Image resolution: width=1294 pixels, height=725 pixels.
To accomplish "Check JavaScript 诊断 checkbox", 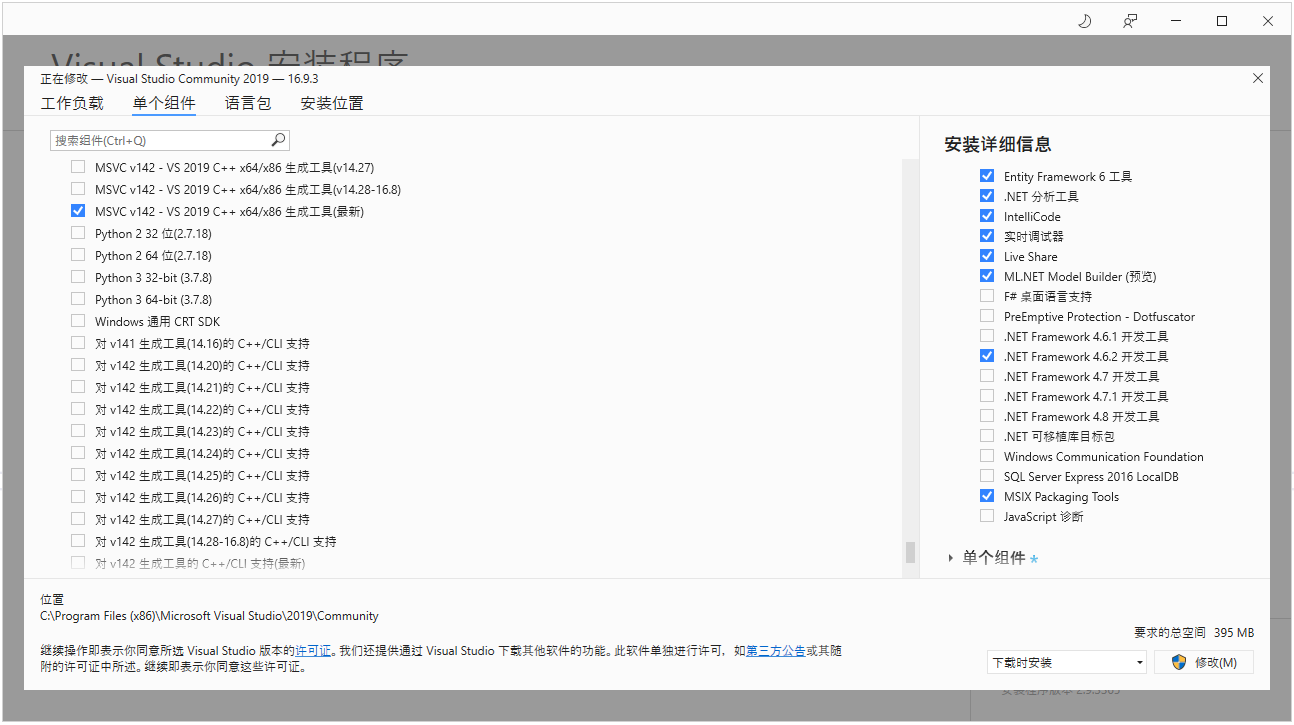I will point(987,516).
